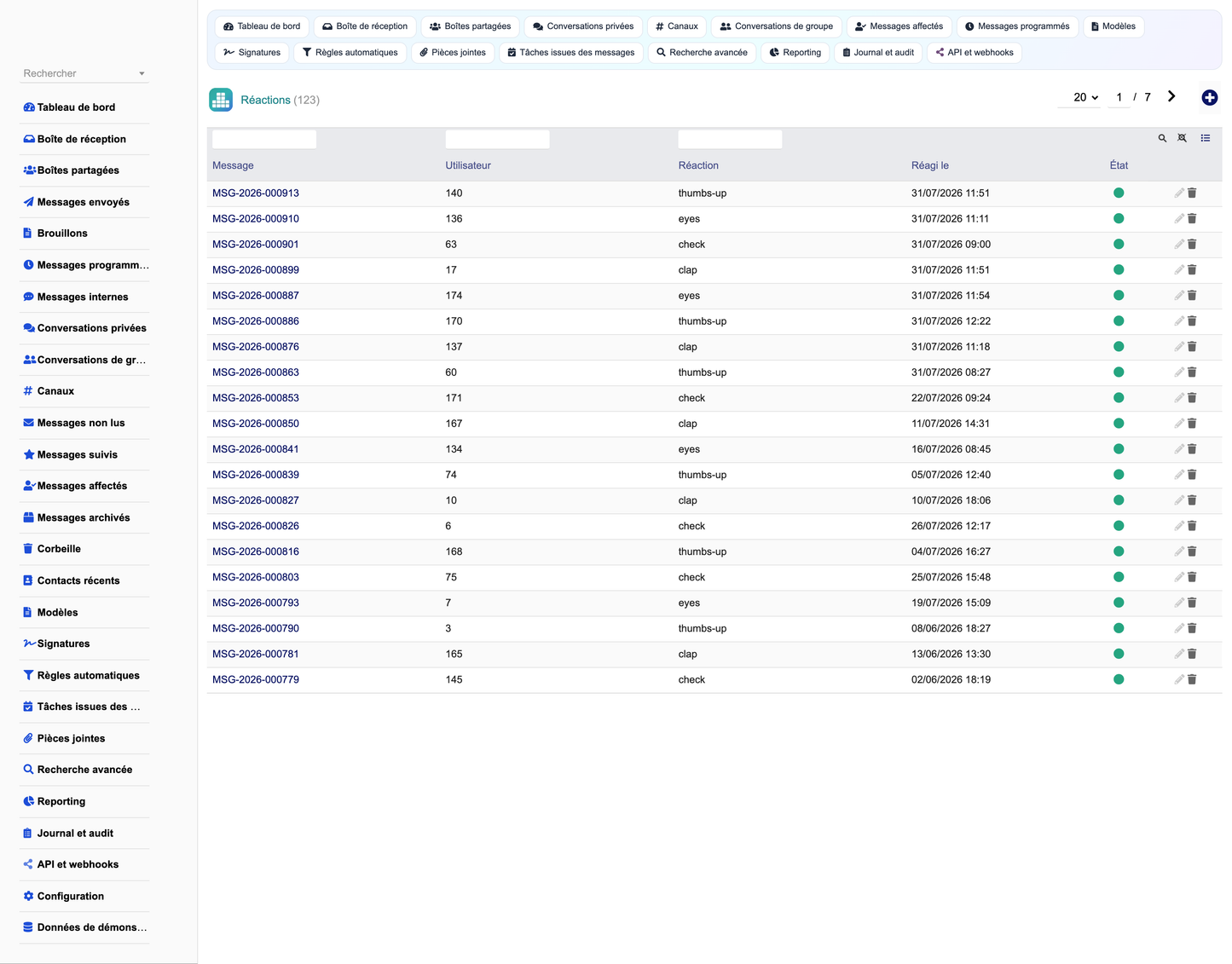Delete the MSG-2026-000841 row
This screenshot has height=964, width=1232.
(1192, 449)
